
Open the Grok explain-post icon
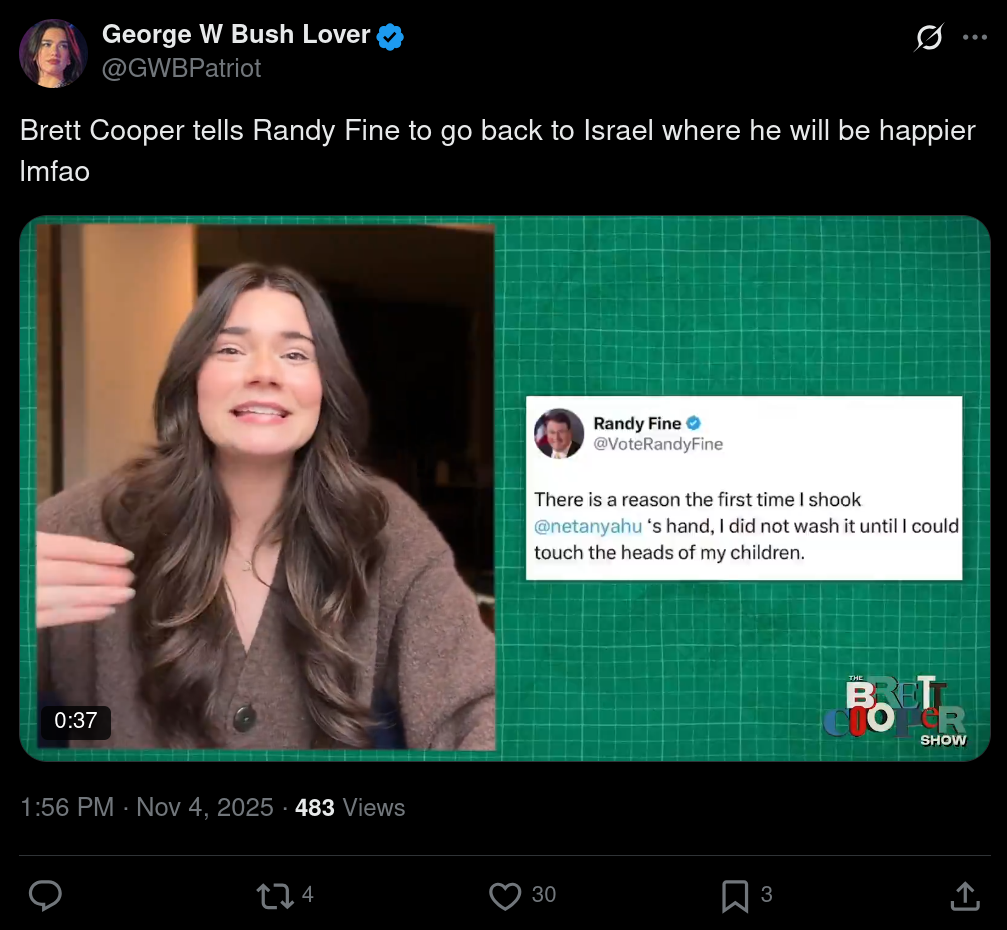[x=928, y=38]
